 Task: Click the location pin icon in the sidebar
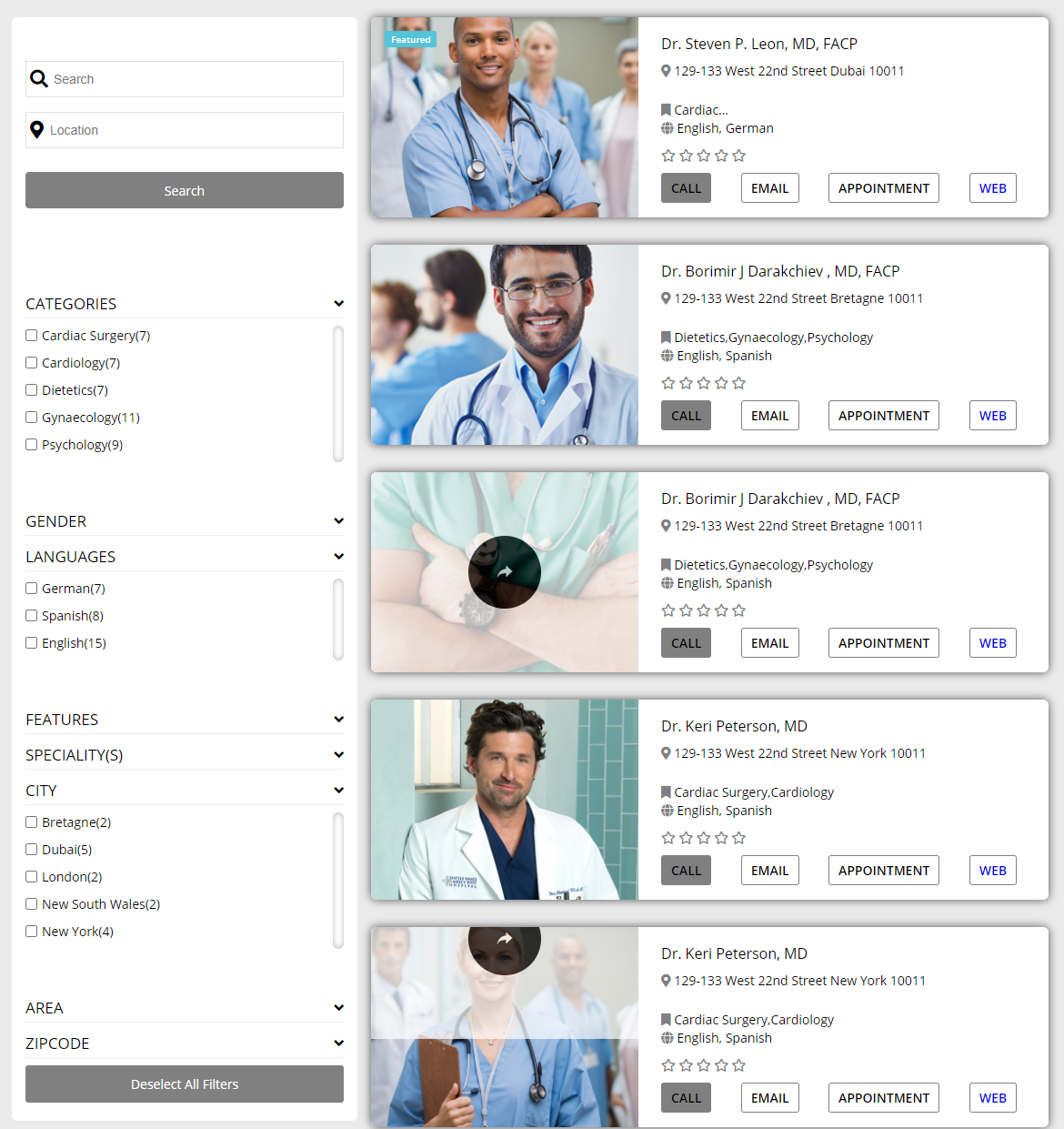click(37, 130)
